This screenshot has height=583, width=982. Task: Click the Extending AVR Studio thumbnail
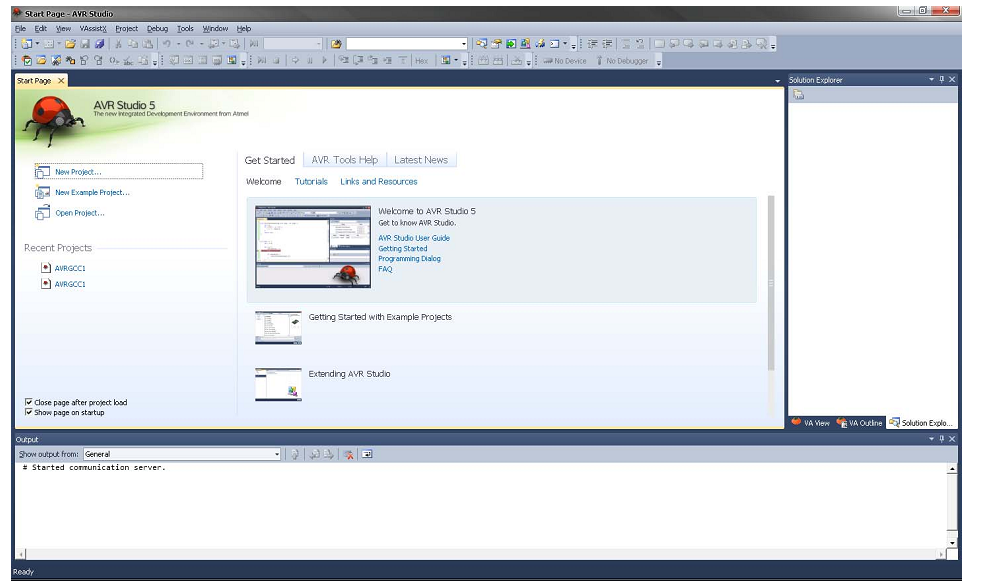coord(278,384)
